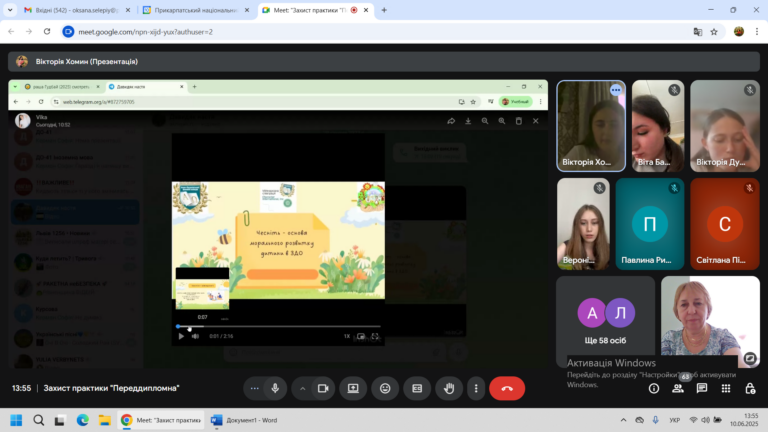Click the red leave call button
This screenshot has width=768, height=432.
507,388
